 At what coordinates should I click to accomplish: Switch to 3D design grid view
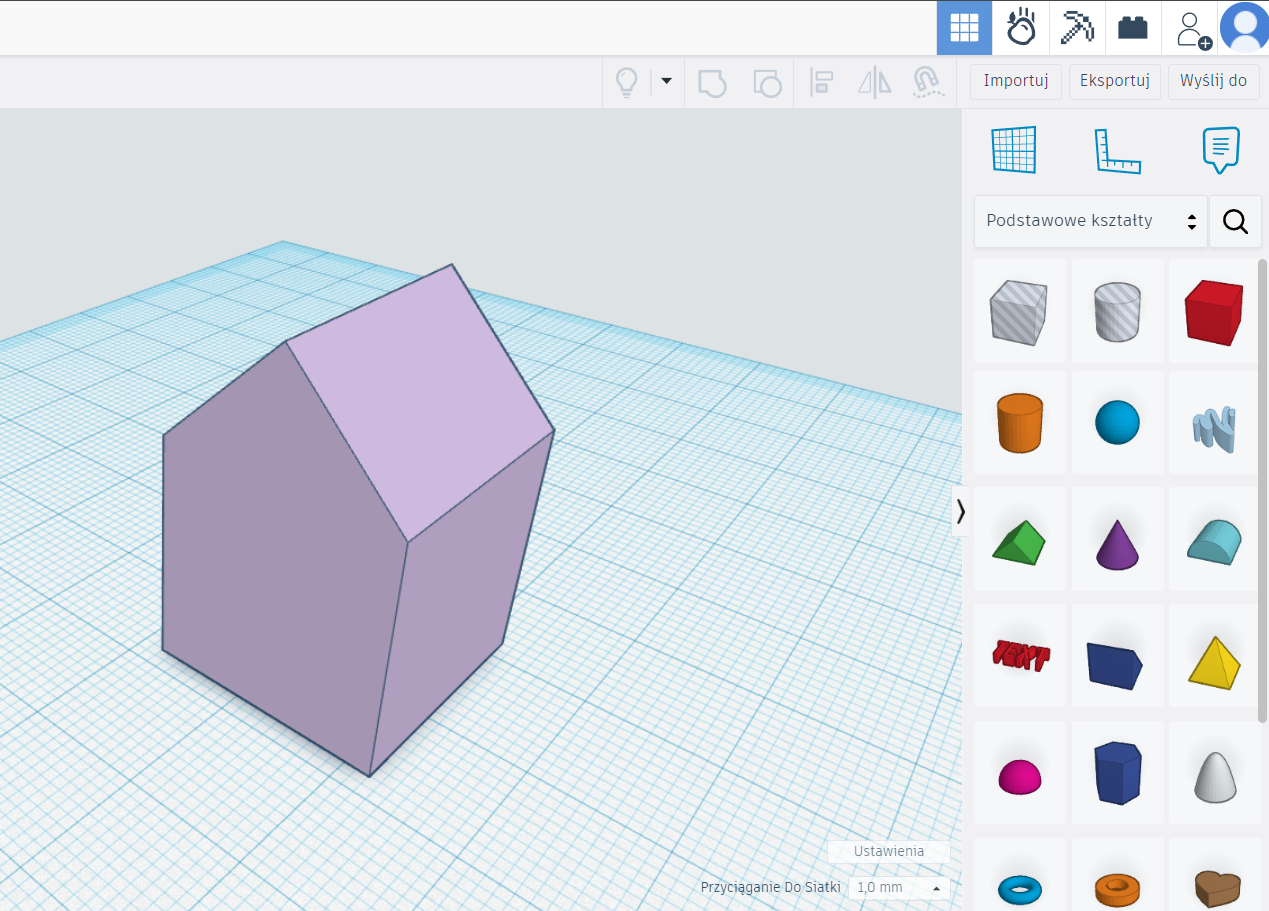964,28
